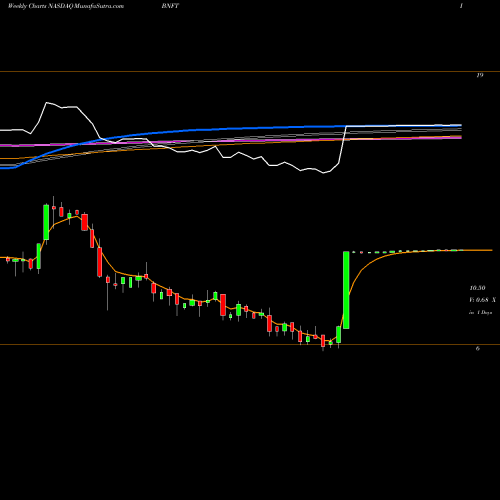Click the Weekly Charts NASDAQ MunafaSutra.com title

click(x=66, y=6)
